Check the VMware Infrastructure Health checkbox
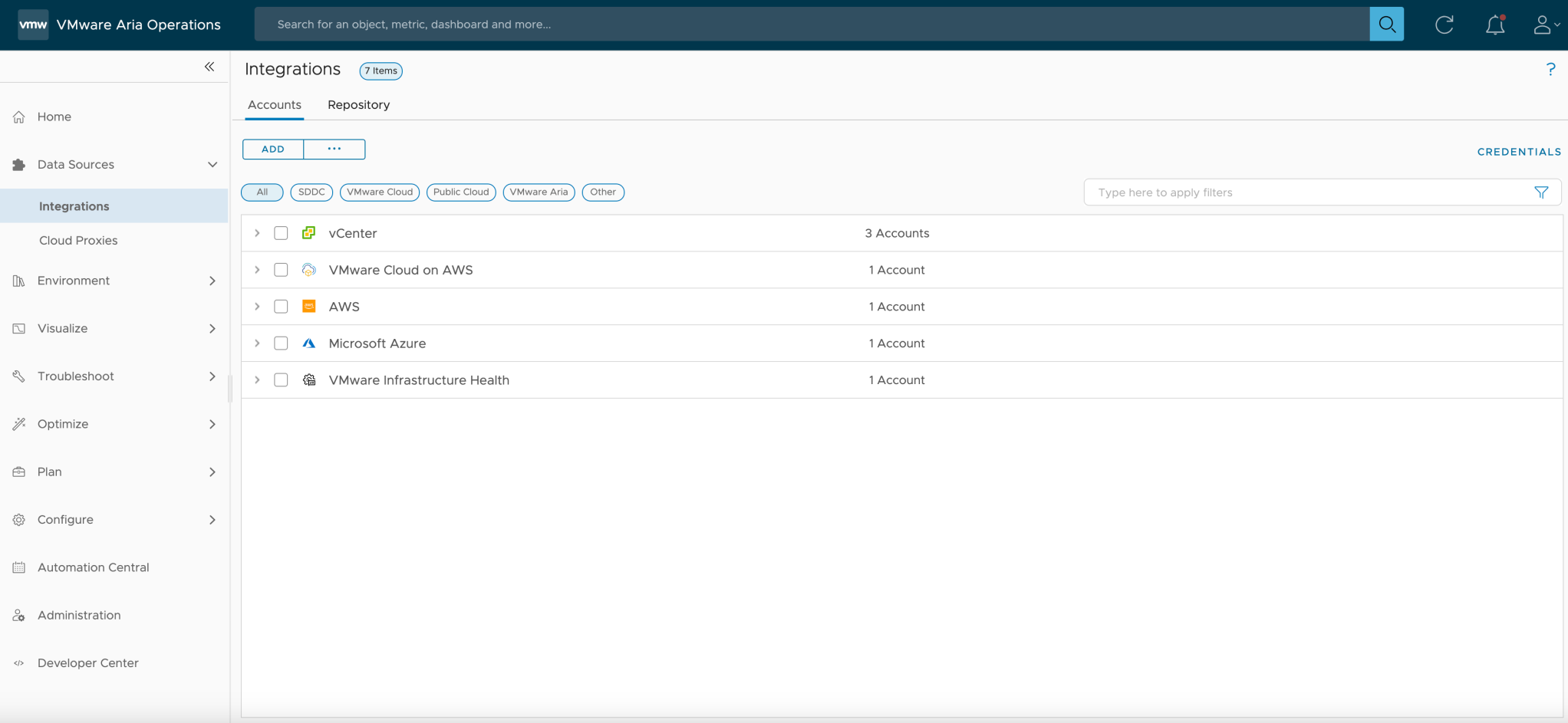 (x=281, y=380)
